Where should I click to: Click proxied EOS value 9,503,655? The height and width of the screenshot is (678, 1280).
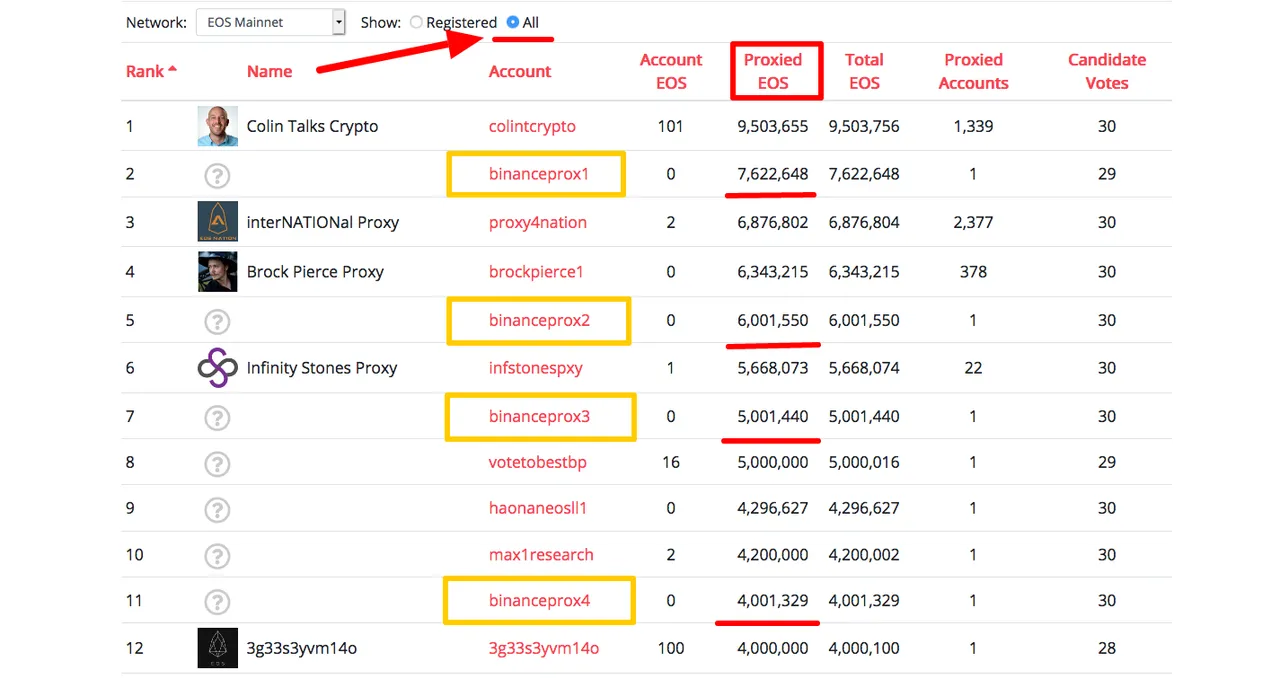(773, 126)
